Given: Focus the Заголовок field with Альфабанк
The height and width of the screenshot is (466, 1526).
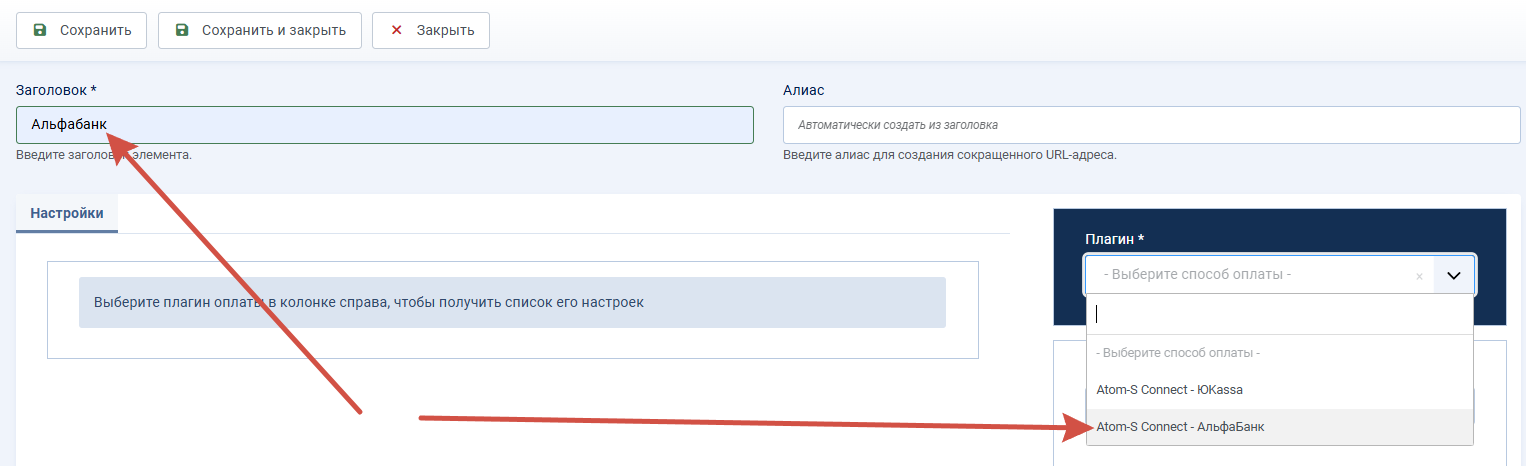Looking at the screenshot, I should pyautogui.click(x=385, y=125).
